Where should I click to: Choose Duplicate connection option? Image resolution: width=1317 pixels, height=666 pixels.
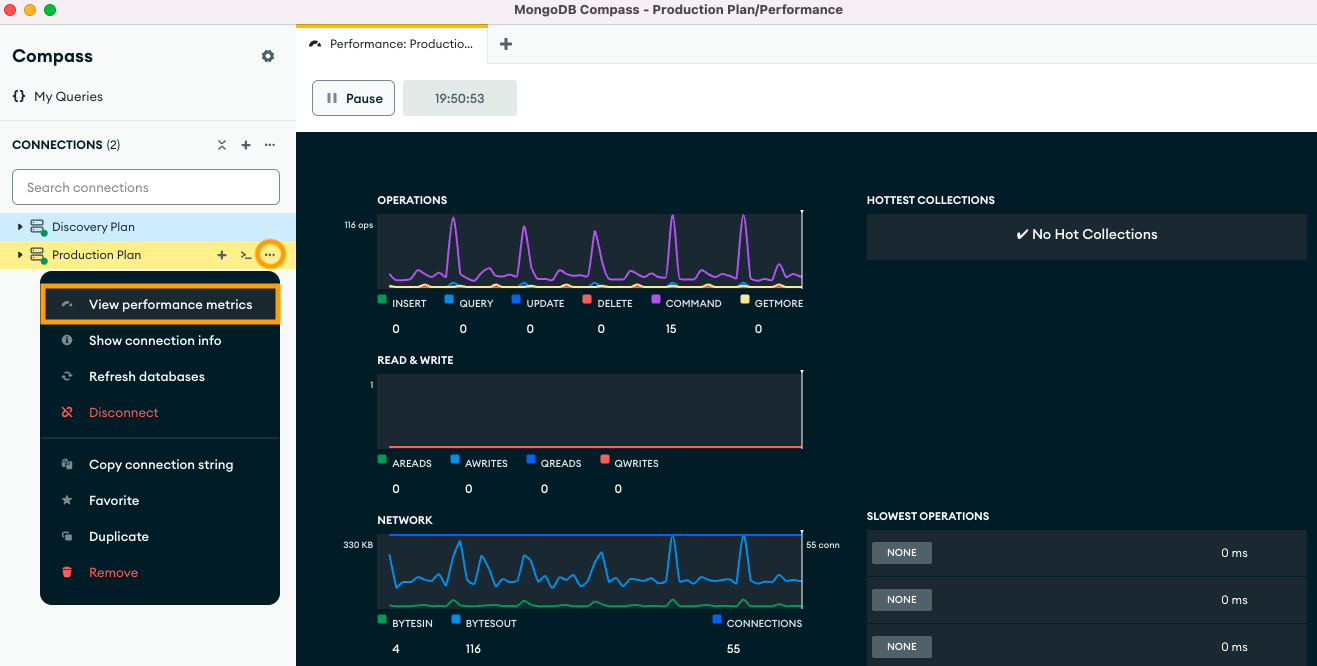[x=160, y=537]
